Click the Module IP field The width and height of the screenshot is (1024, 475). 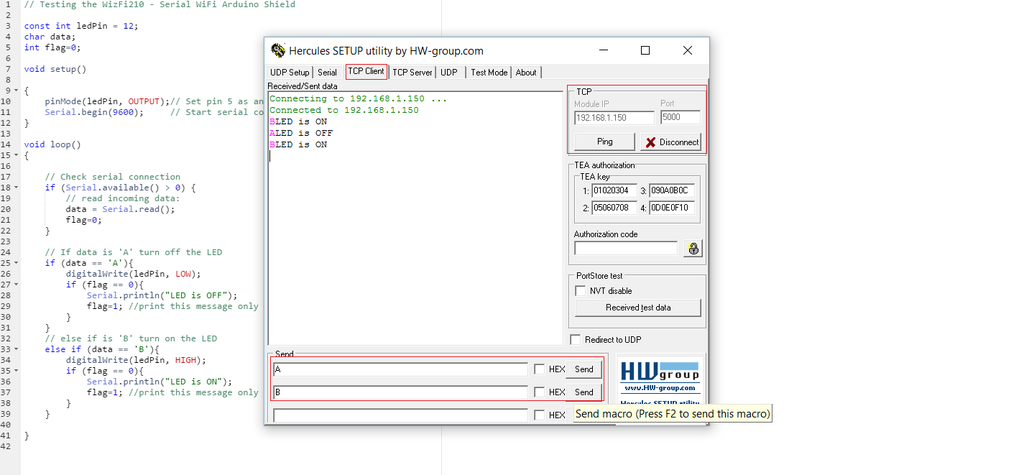tap(614, 118)
